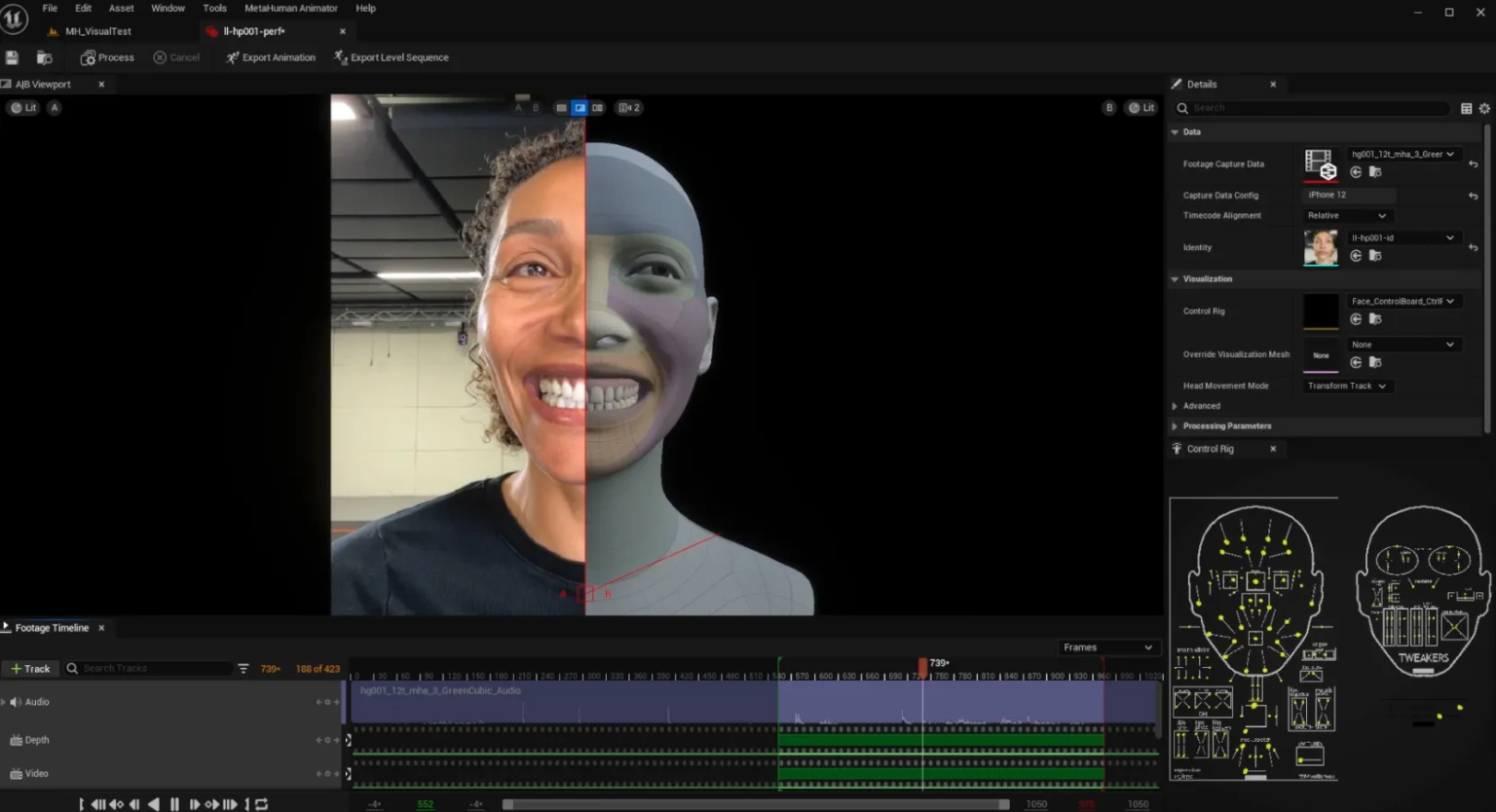The width and height of the screenshot is (1496, 812).
Task: Expand the Advanced section
Action: click(1175, 406)
